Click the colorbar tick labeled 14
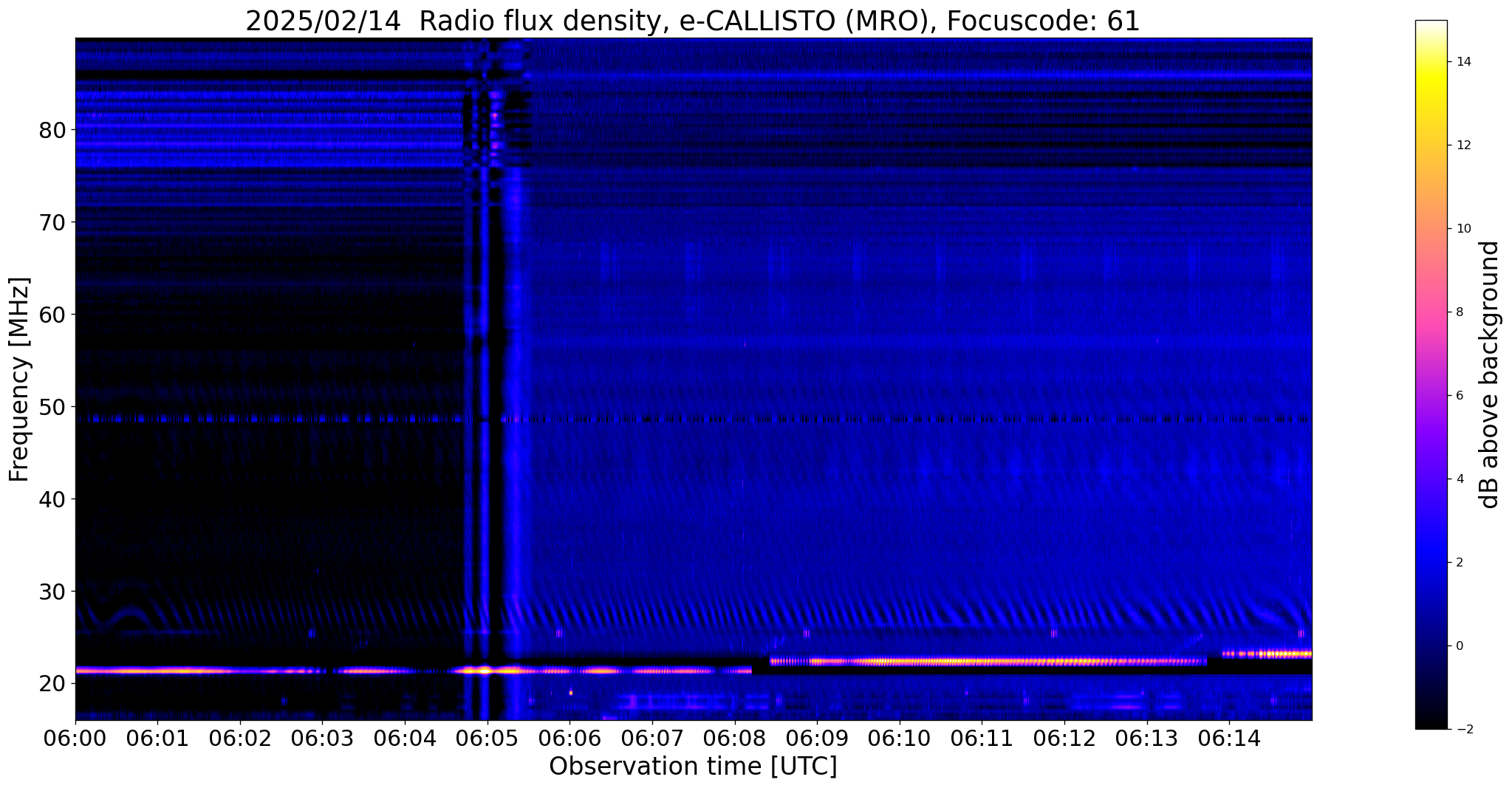The height and width of the screenshot is (788, 1512). click(1465, 61)
